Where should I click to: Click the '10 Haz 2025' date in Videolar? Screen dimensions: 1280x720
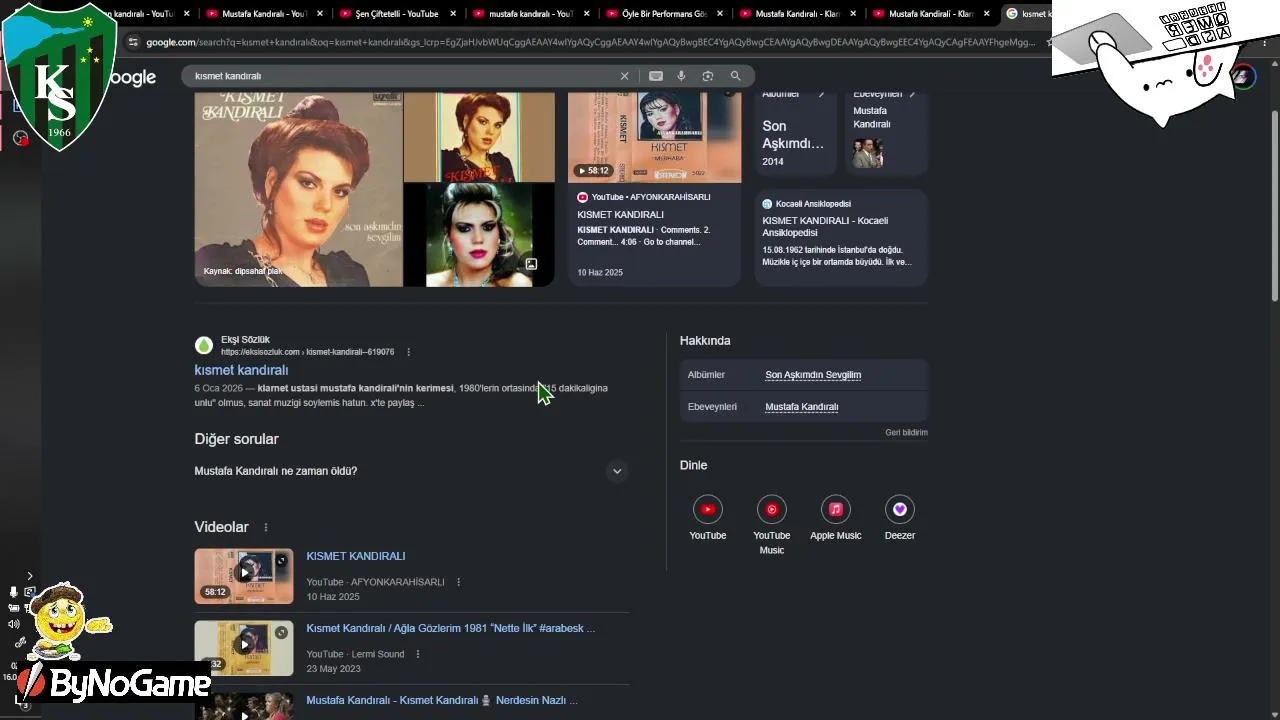point(333,597)
